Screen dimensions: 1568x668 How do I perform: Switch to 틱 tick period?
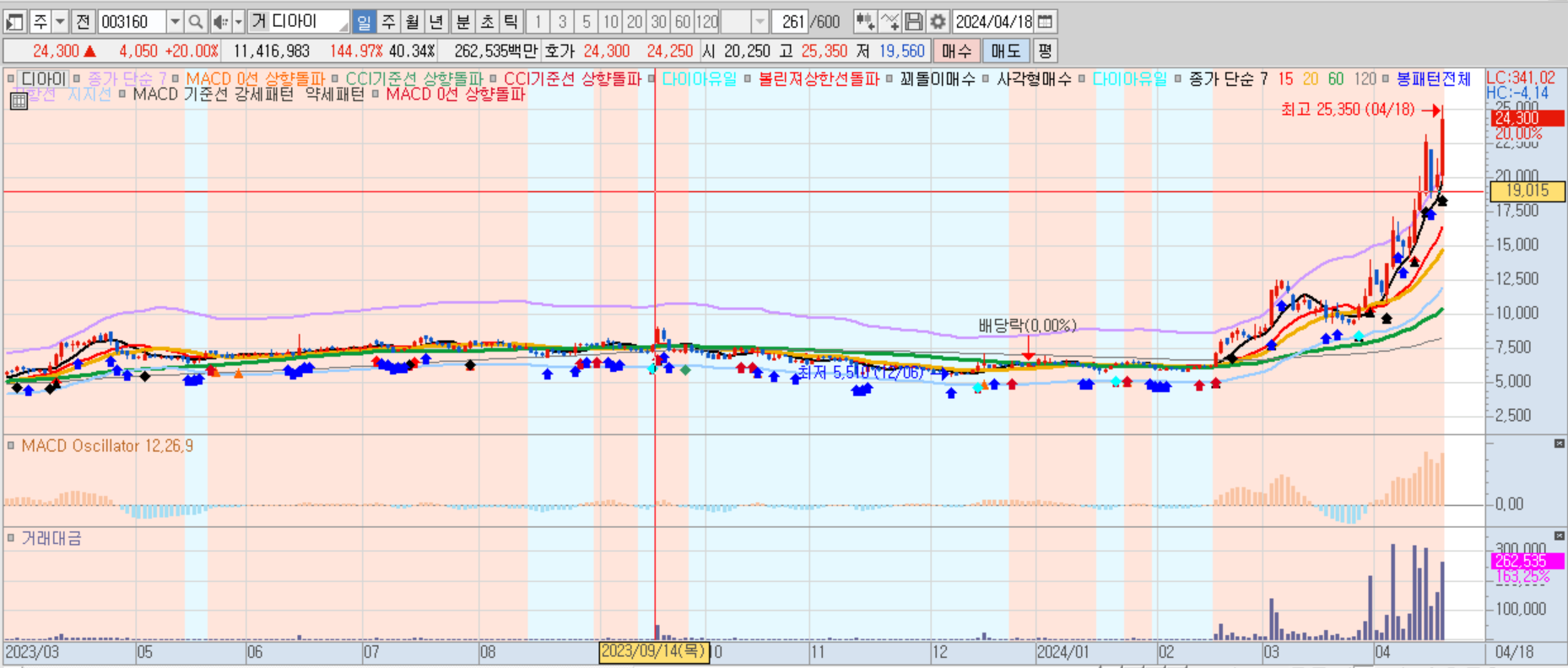(511, 22)
